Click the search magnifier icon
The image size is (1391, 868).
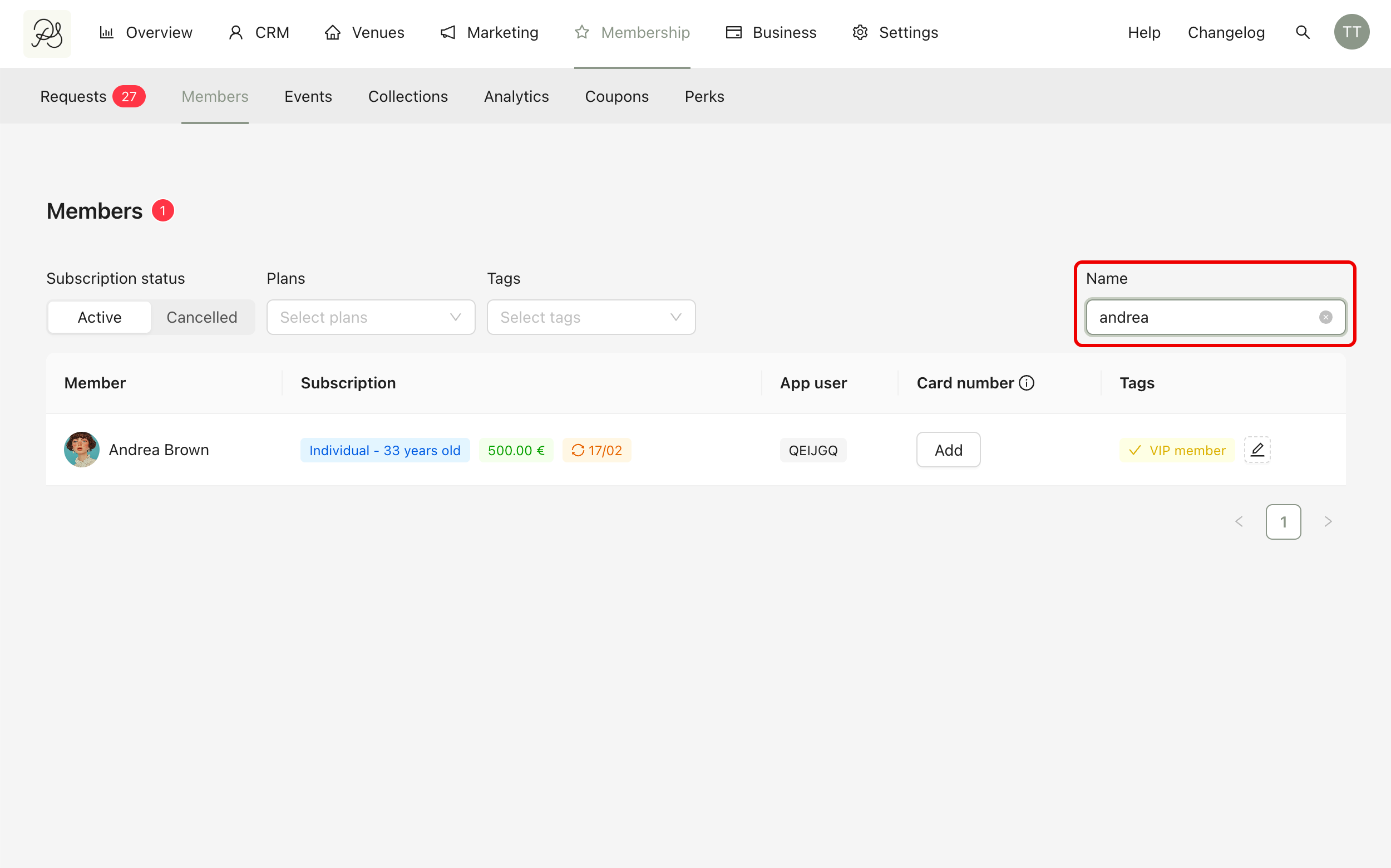click(x=1303, y=32)
